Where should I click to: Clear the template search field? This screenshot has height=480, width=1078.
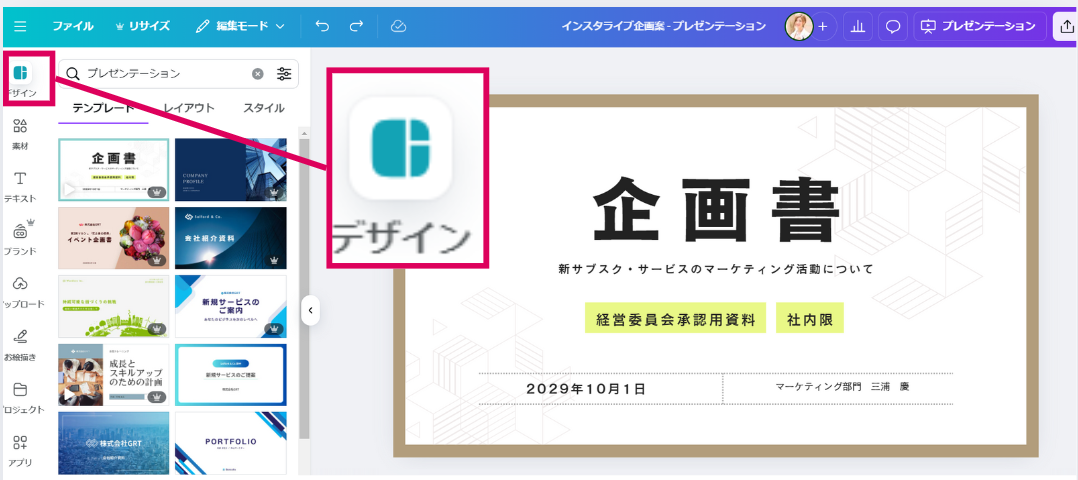tap(257, 74)
